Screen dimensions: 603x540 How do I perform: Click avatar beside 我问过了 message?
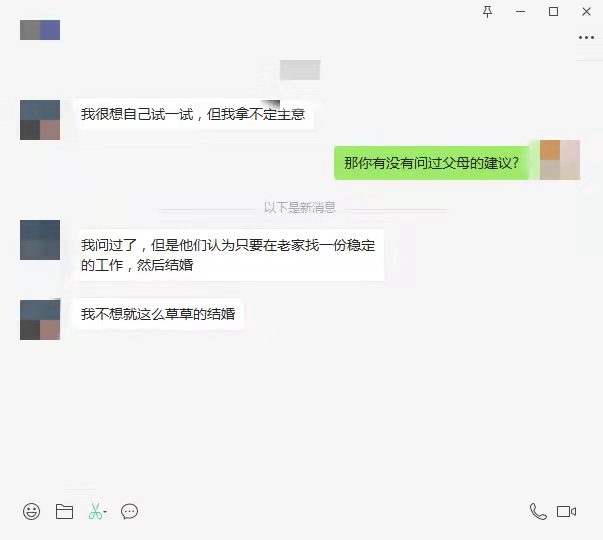(x=40, y=240)
